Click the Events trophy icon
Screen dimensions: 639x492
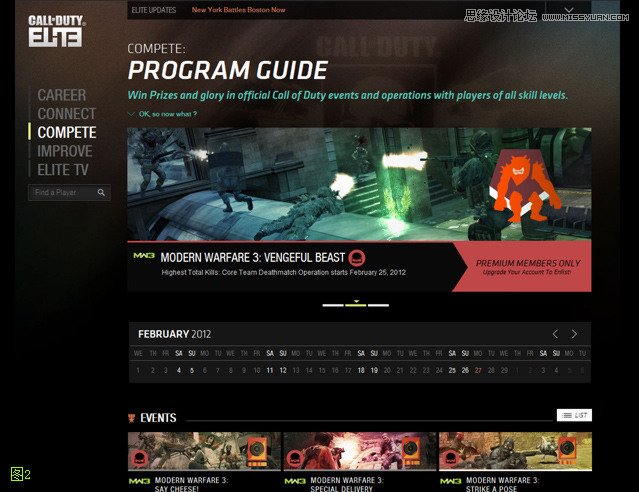coord(132,418)
